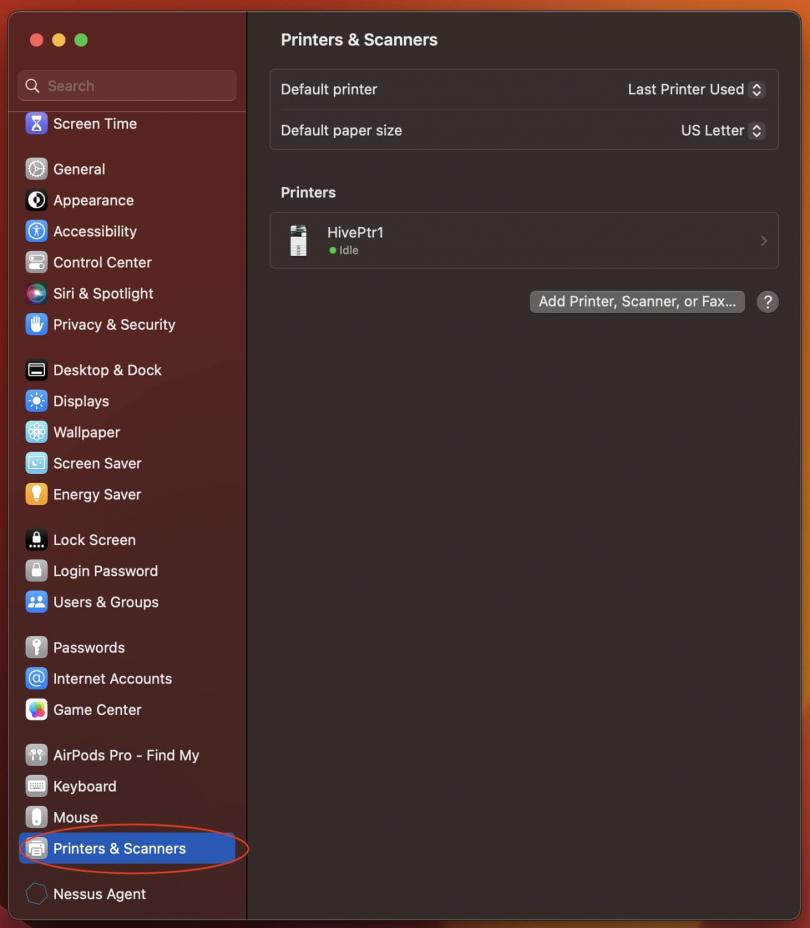Viewport: 810px width, 928px height.
Task: Click the Game Center icon
Action: point(36,710)
